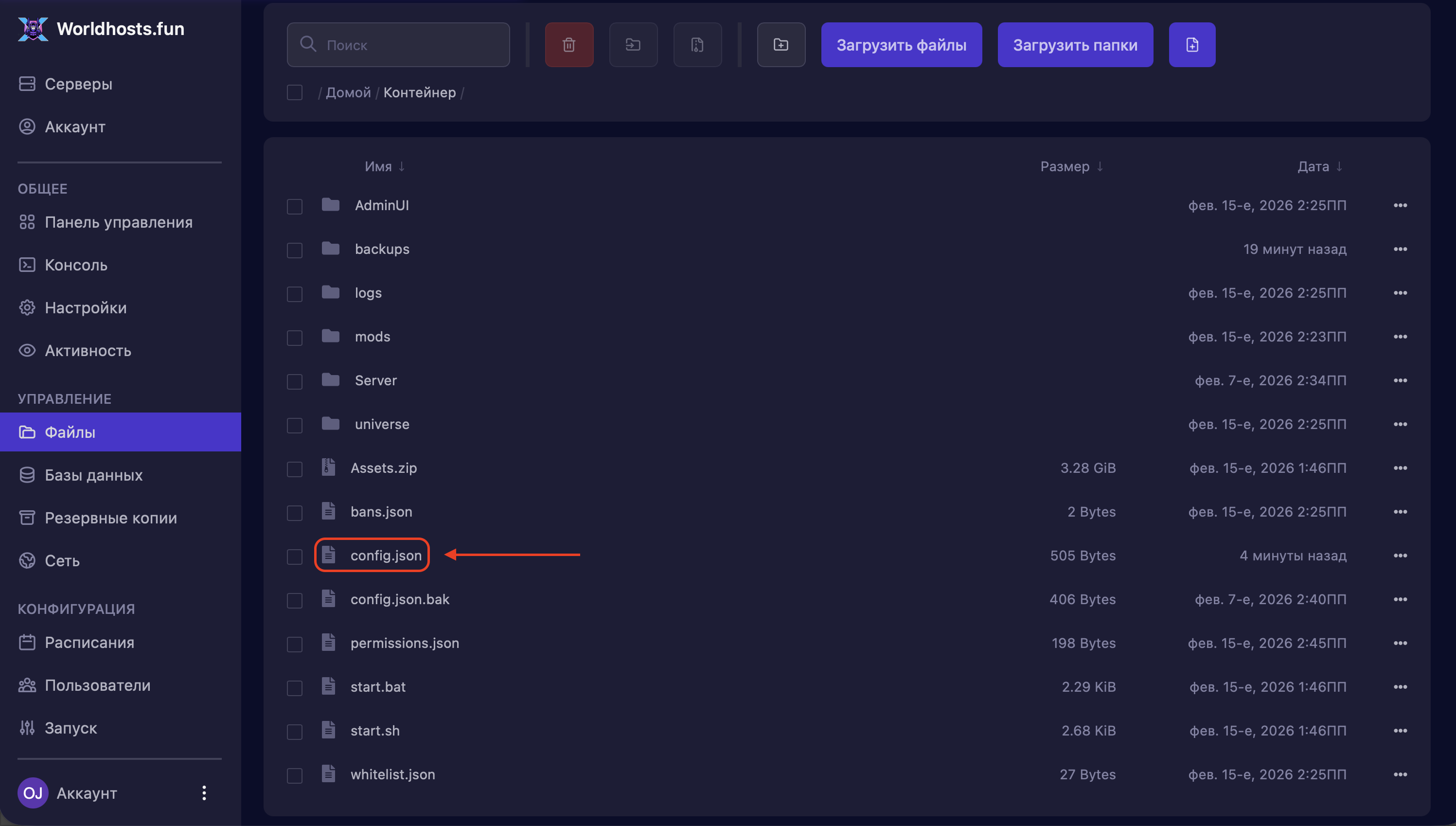This screenshot has width=1456, height=826.
Task: Toggle the select-all checkbox by breadcrumb
Action: (x=294, y=92)
